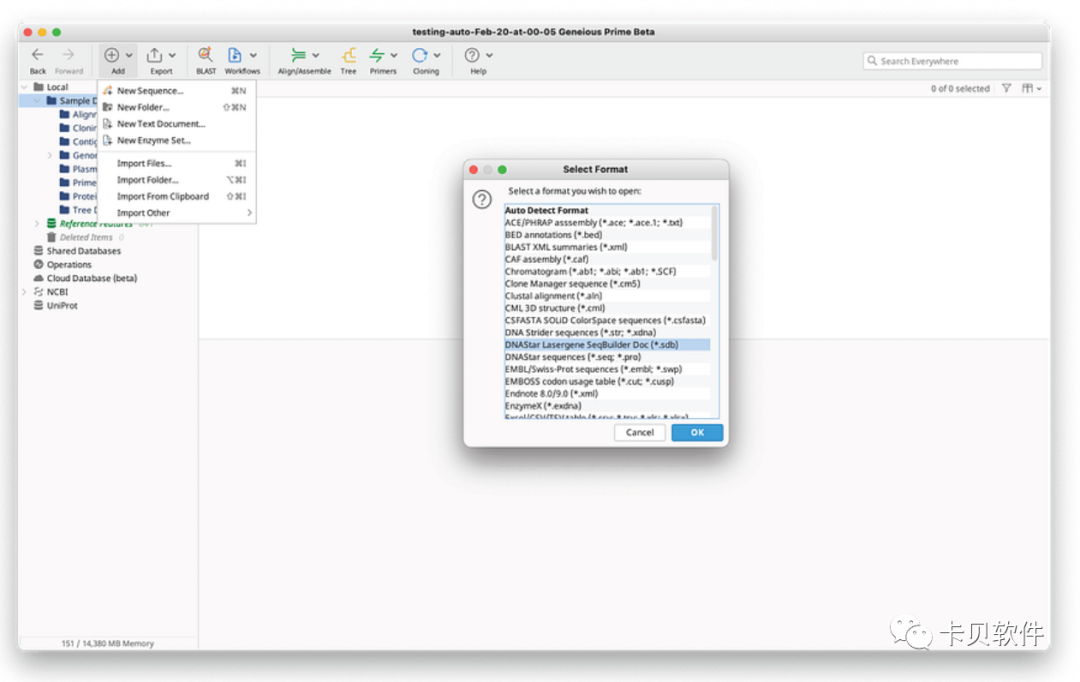This screenshot has height=682, width=1080.
Task: Click the filter funnel icon
Action: [x=1006, y=88]
